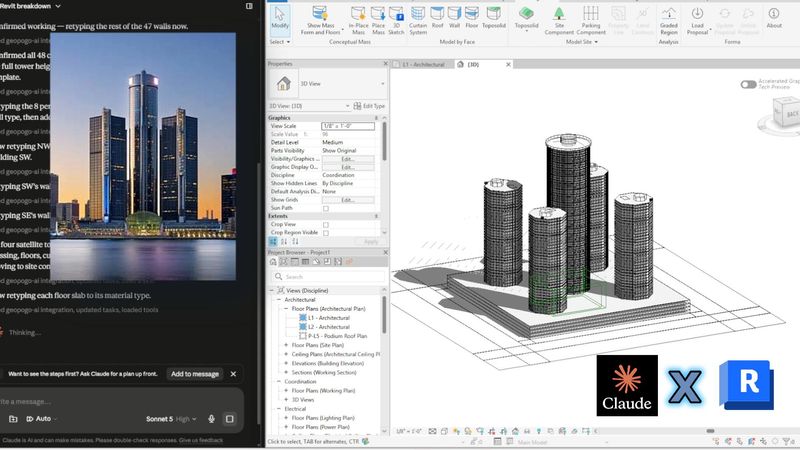The width and height of the screenshot is (800, 450).
Task: Dismiss the plan suggestion banner
Action: point(233,374)
